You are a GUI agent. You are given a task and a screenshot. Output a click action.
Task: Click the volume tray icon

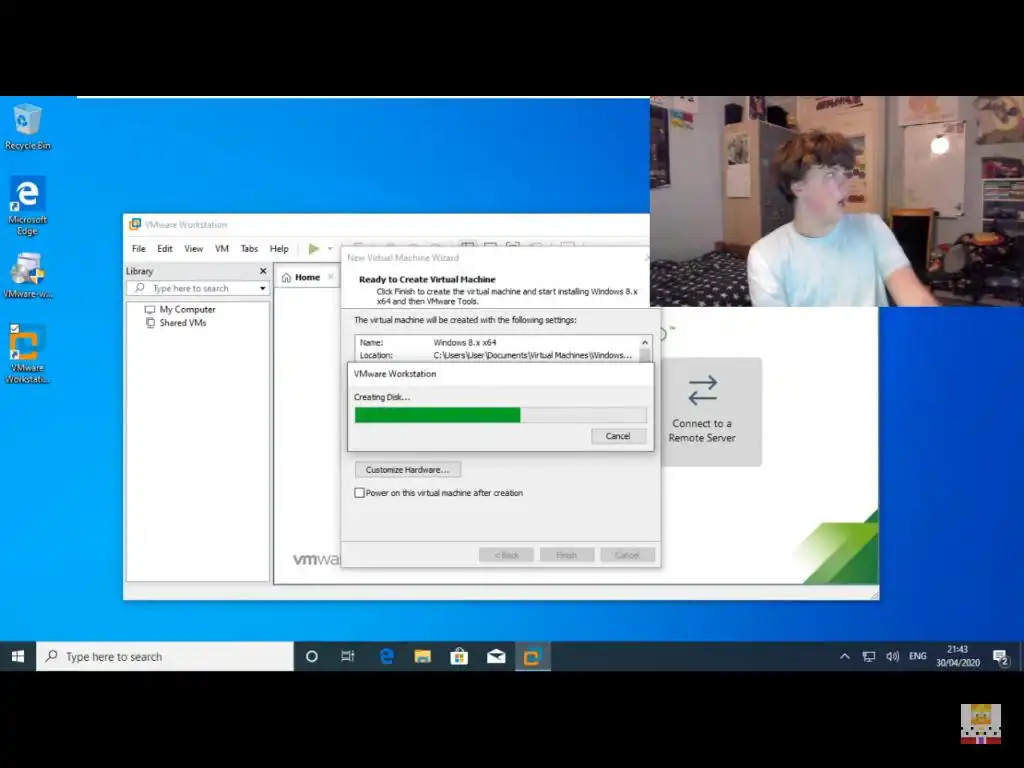892,656
